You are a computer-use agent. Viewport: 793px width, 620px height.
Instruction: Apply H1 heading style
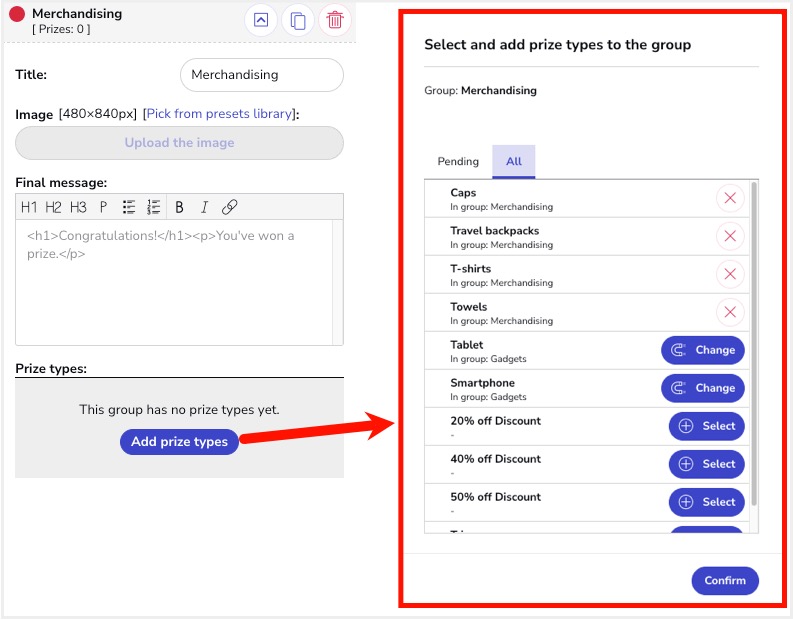[29, 207]
